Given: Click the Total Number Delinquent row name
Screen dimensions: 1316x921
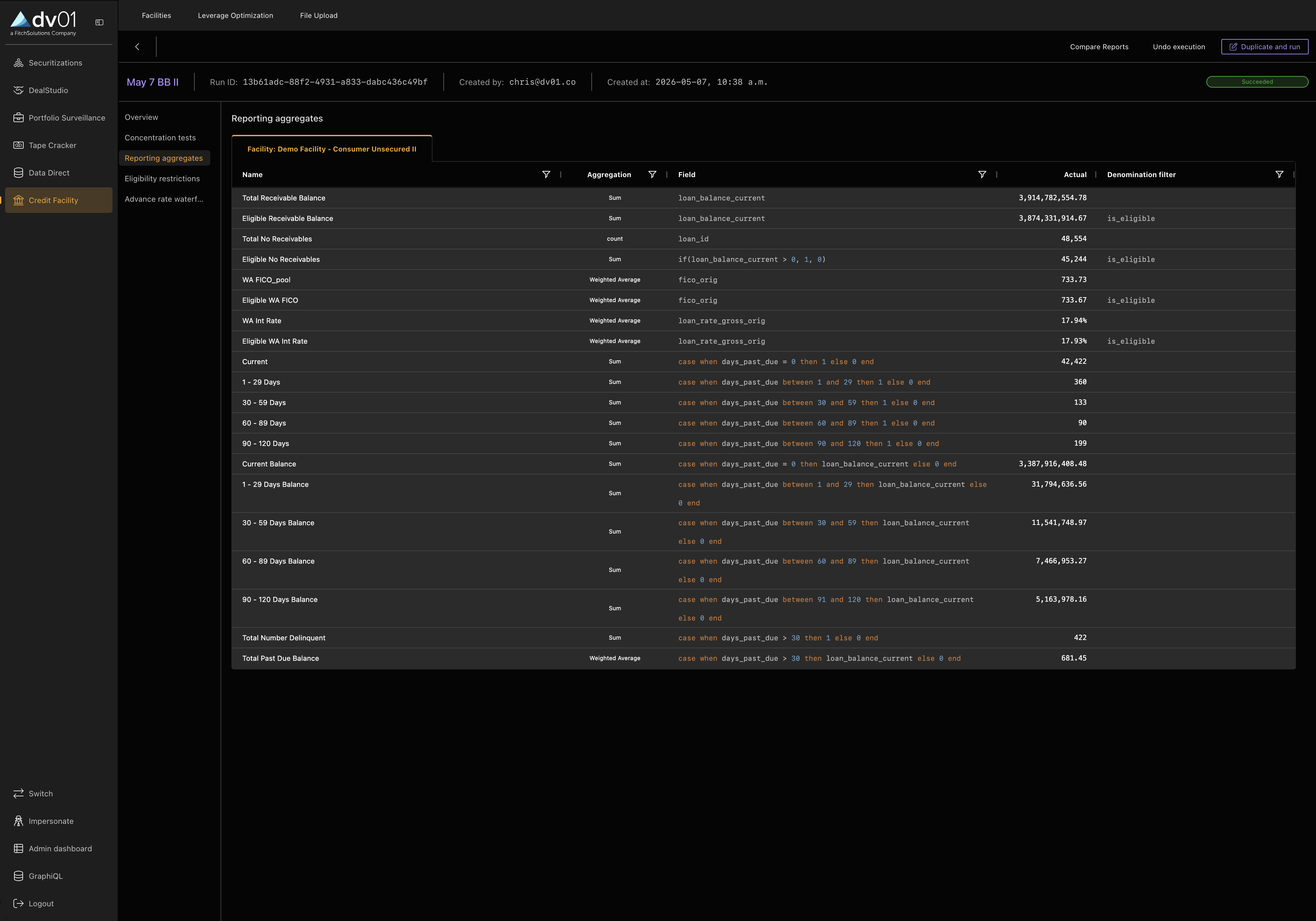Looking at the screenshot, I should [x=284, y=638].
